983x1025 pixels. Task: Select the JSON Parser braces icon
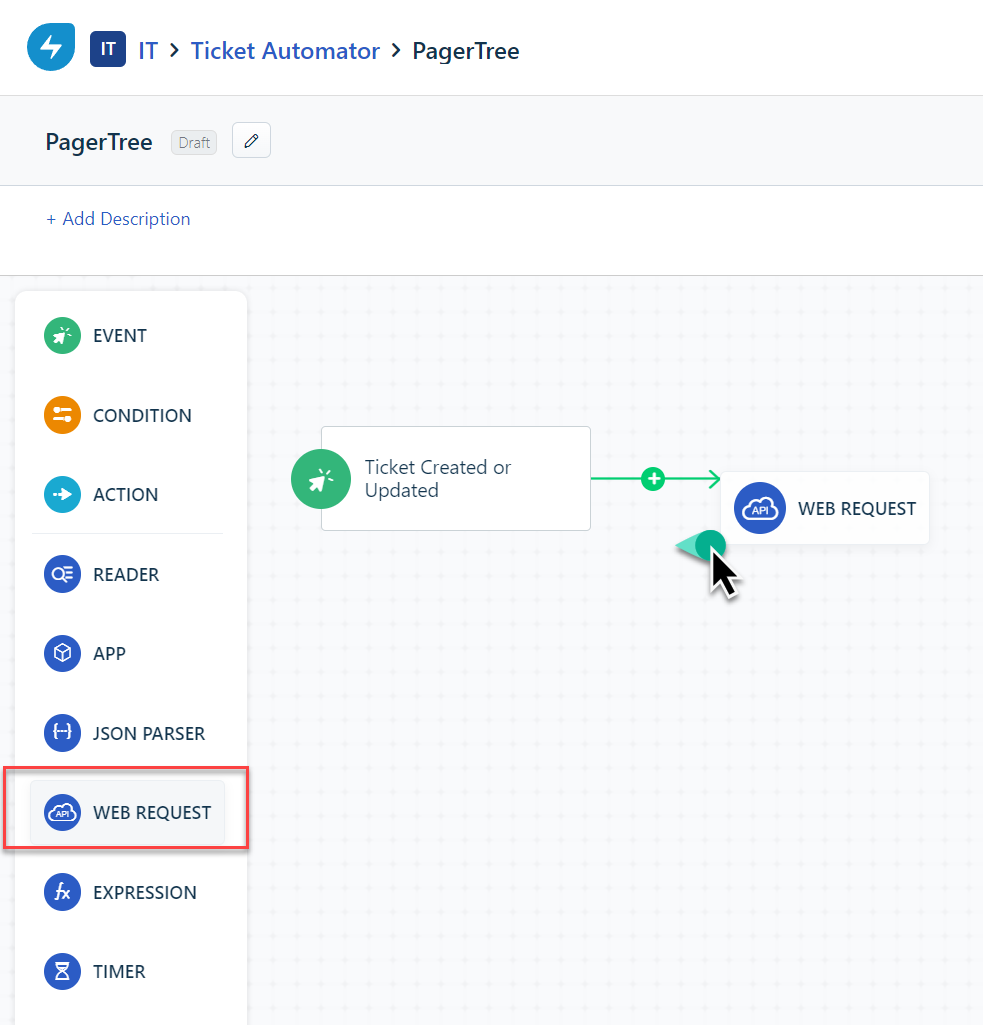[x=62, y=734]
